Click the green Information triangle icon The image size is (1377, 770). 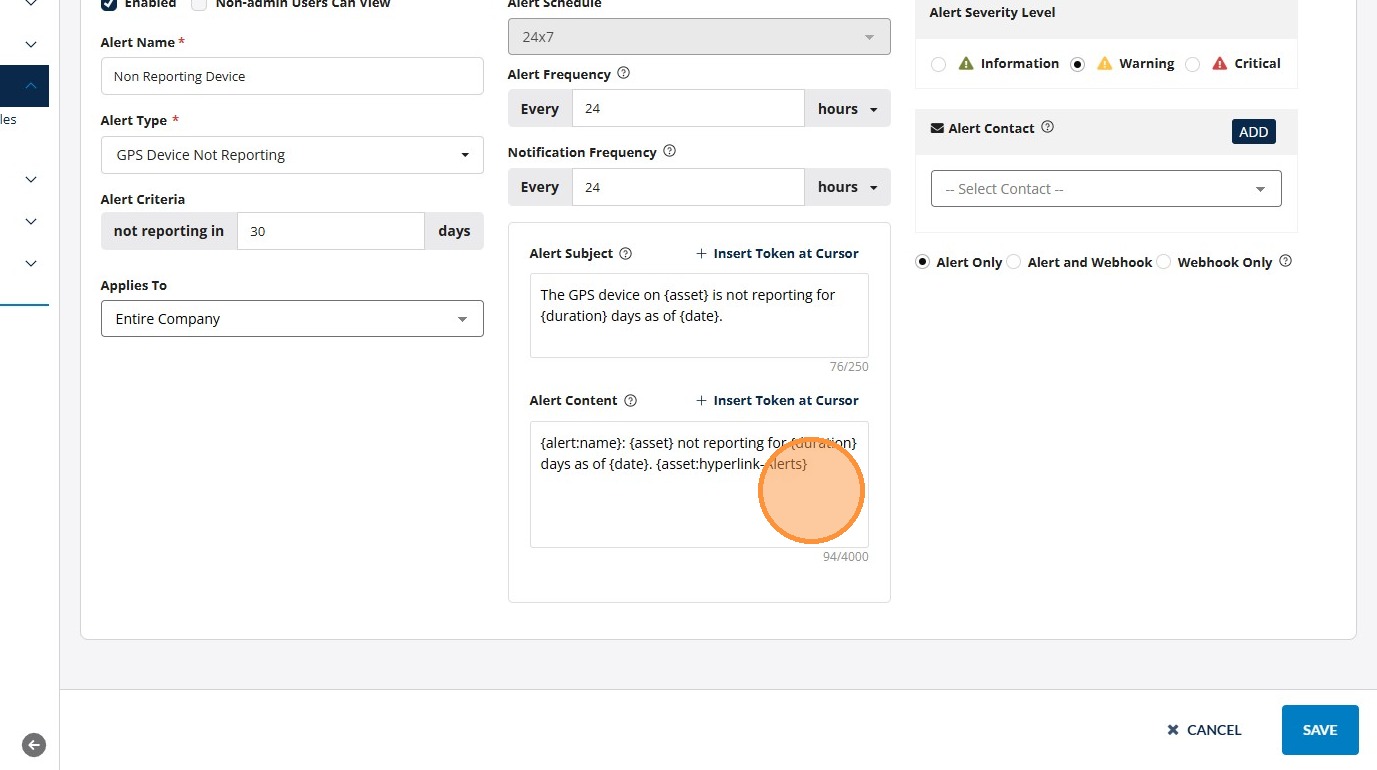966,63
